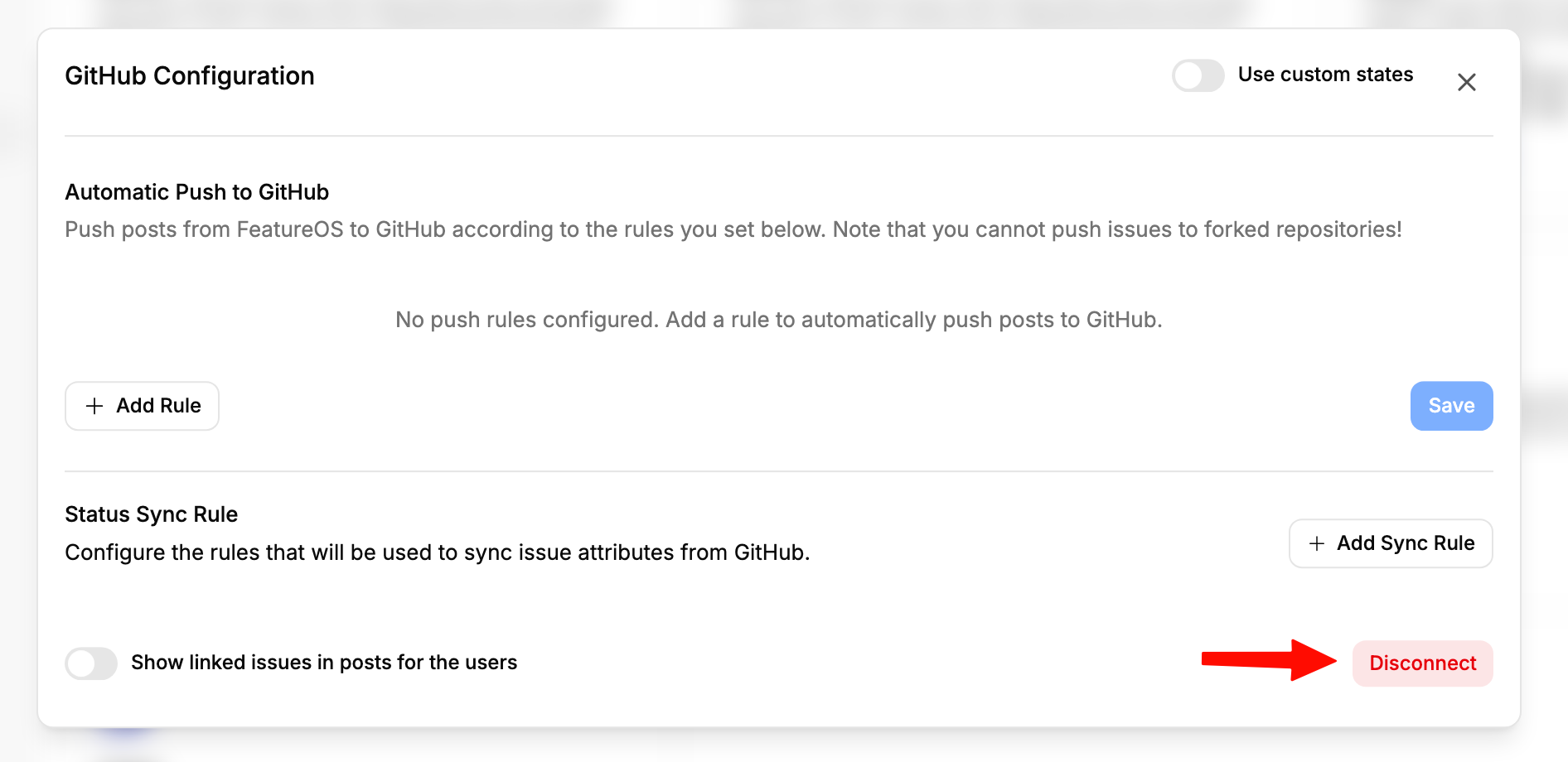
Task: Click the GitHub Configuration title
Action: (x=190, y=76)
